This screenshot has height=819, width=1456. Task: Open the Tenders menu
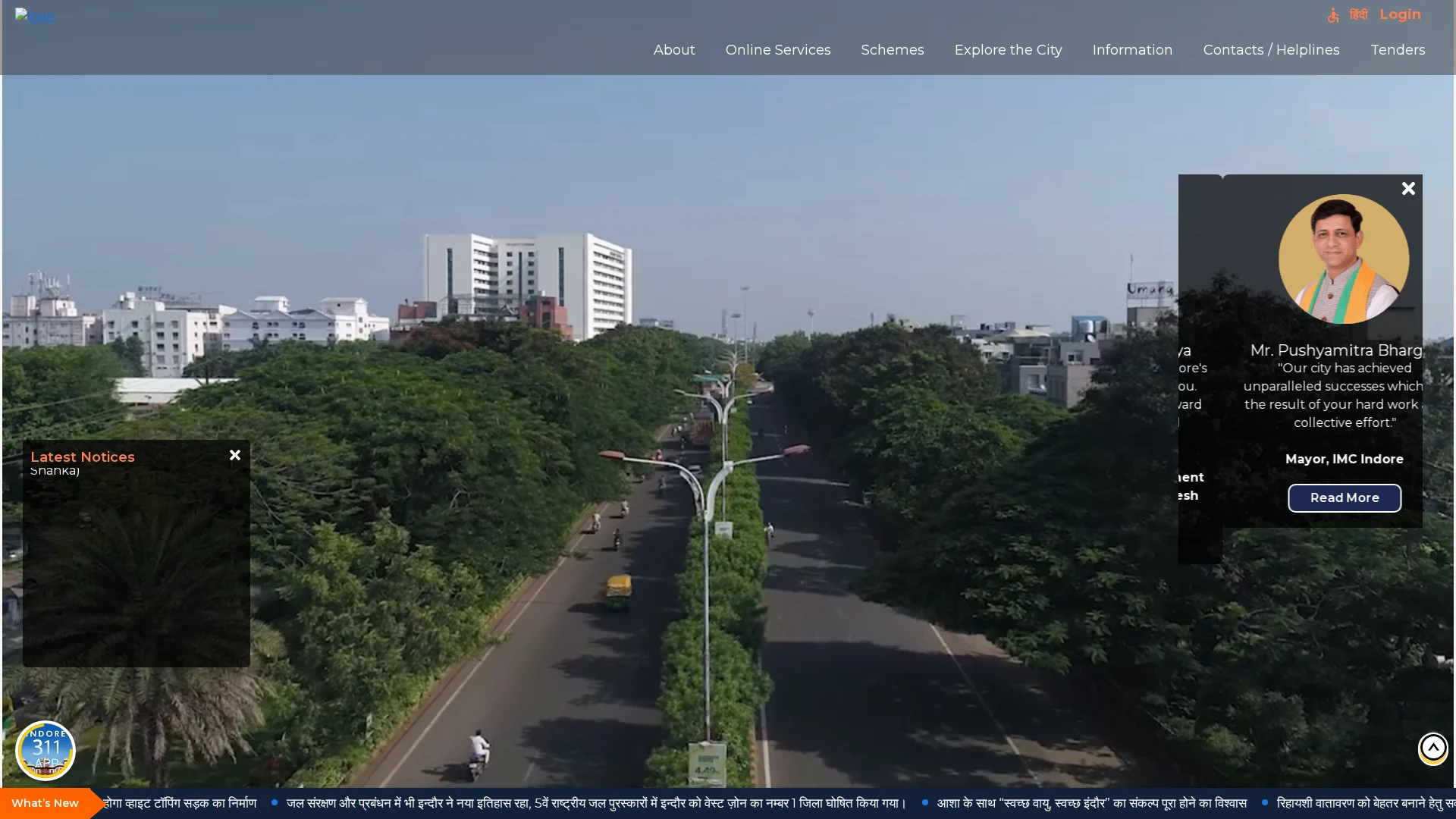(1398, 50)
